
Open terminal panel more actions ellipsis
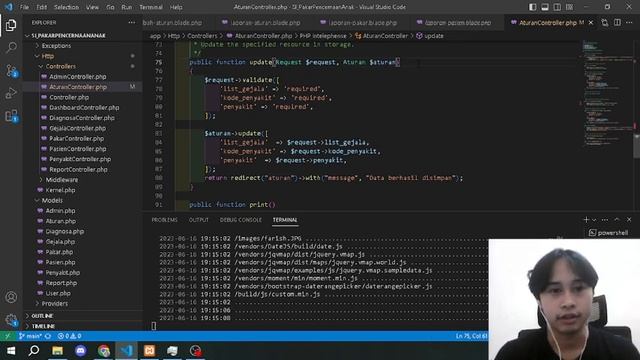tap(605, 220)
